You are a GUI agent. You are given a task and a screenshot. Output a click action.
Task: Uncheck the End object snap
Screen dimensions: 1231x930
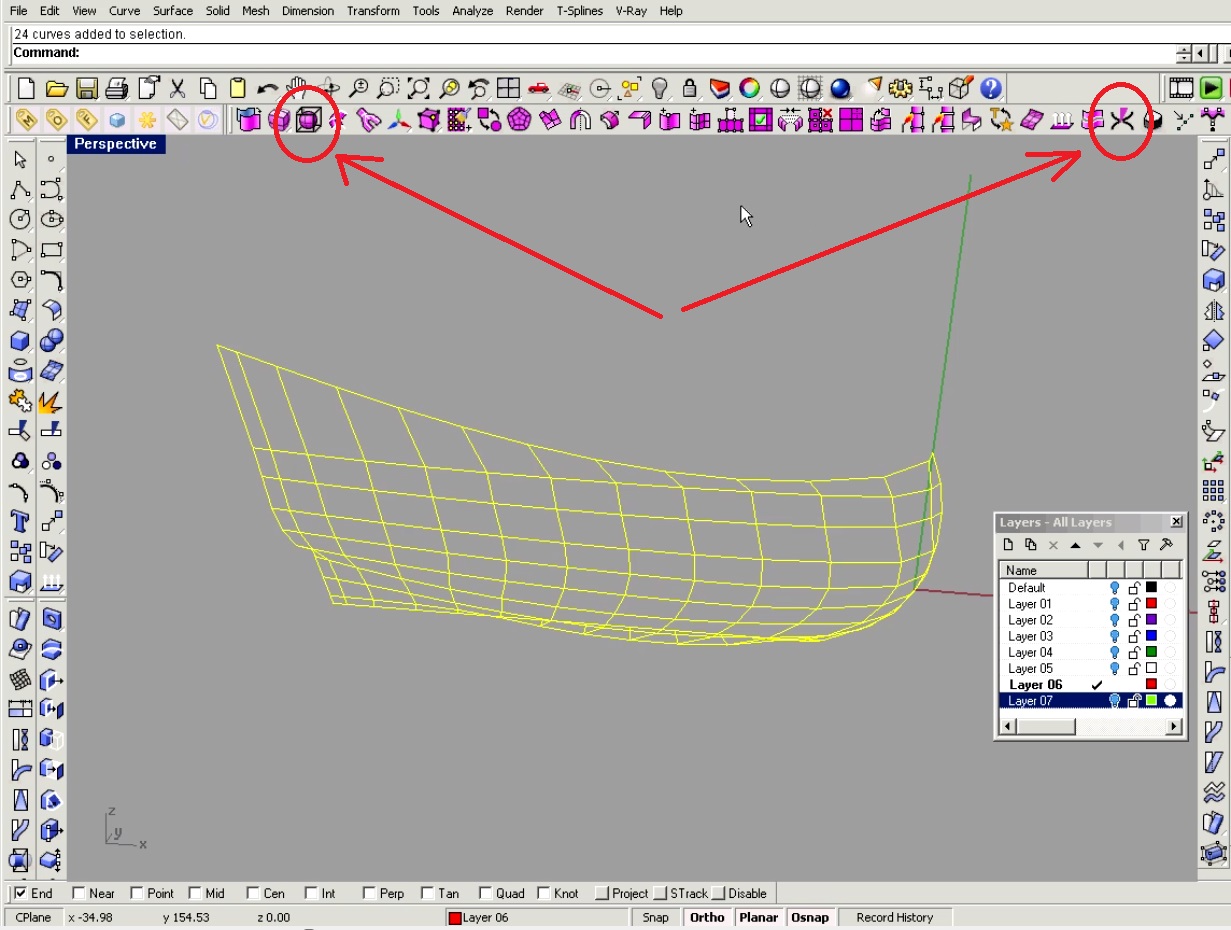(20, 893)
